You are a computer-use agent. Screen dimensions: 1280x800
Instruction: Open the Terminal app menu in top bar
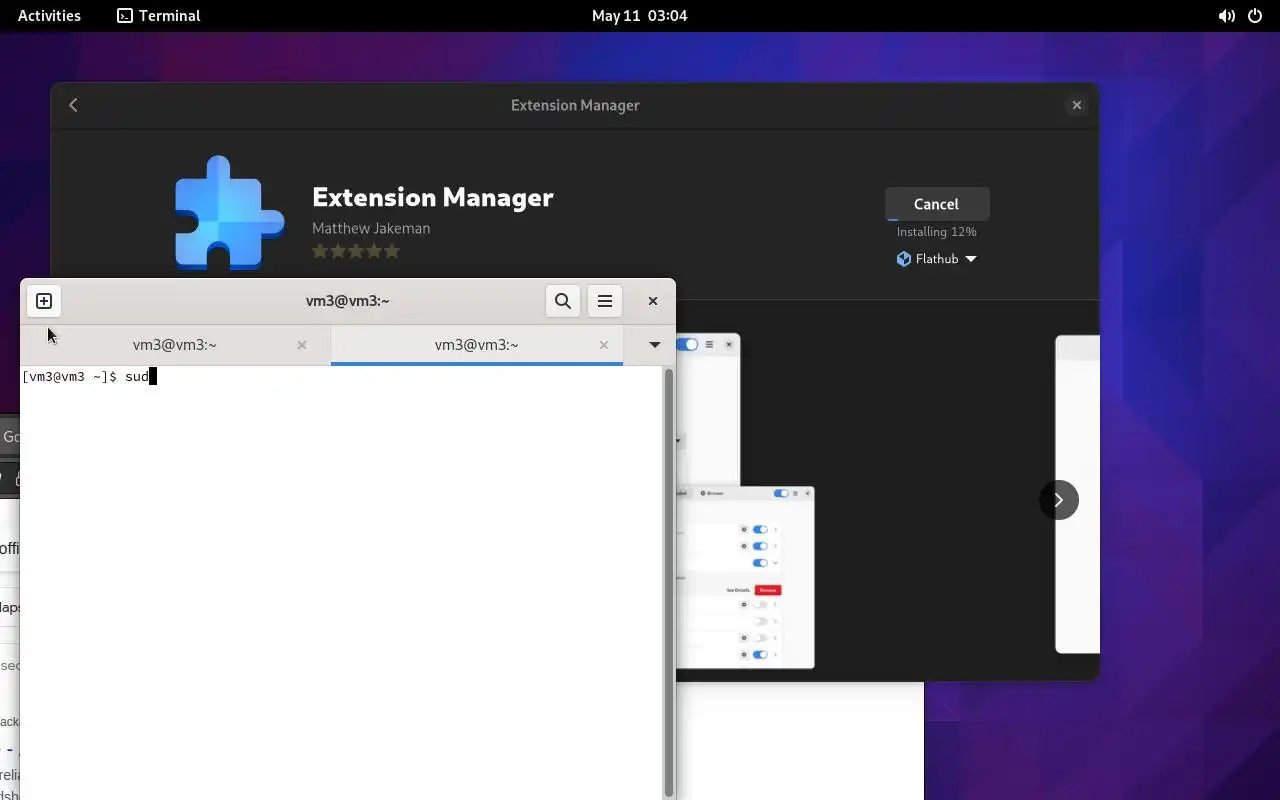(159, 16)
